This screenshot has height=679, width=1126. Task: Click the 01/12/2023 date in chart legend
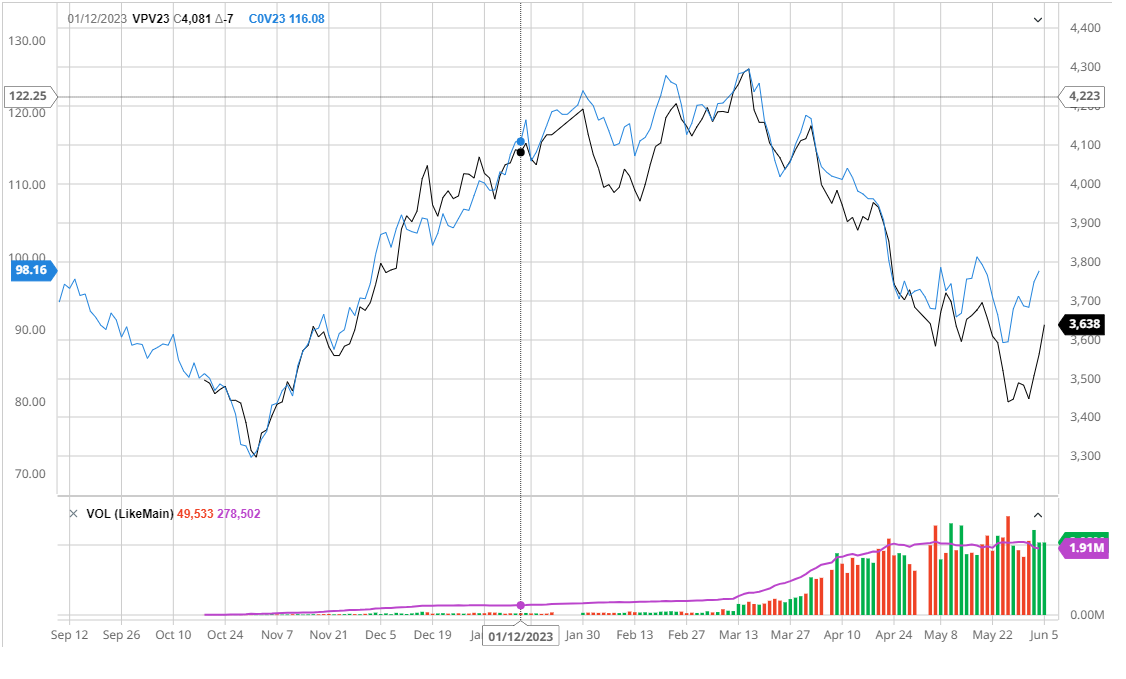[x=98, y=19]
